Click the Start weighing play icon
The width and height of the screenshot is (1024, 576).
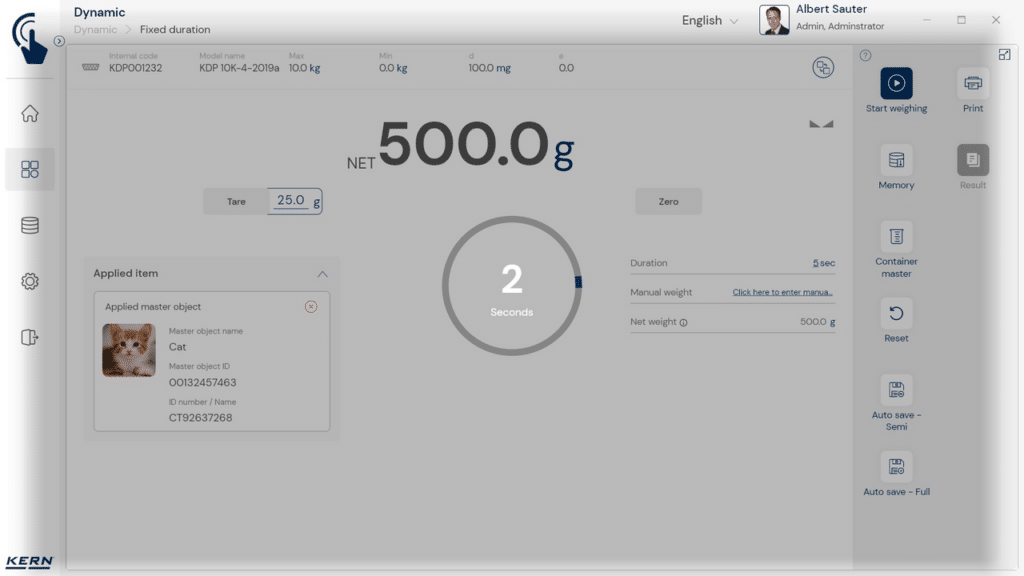coord(896,83)
